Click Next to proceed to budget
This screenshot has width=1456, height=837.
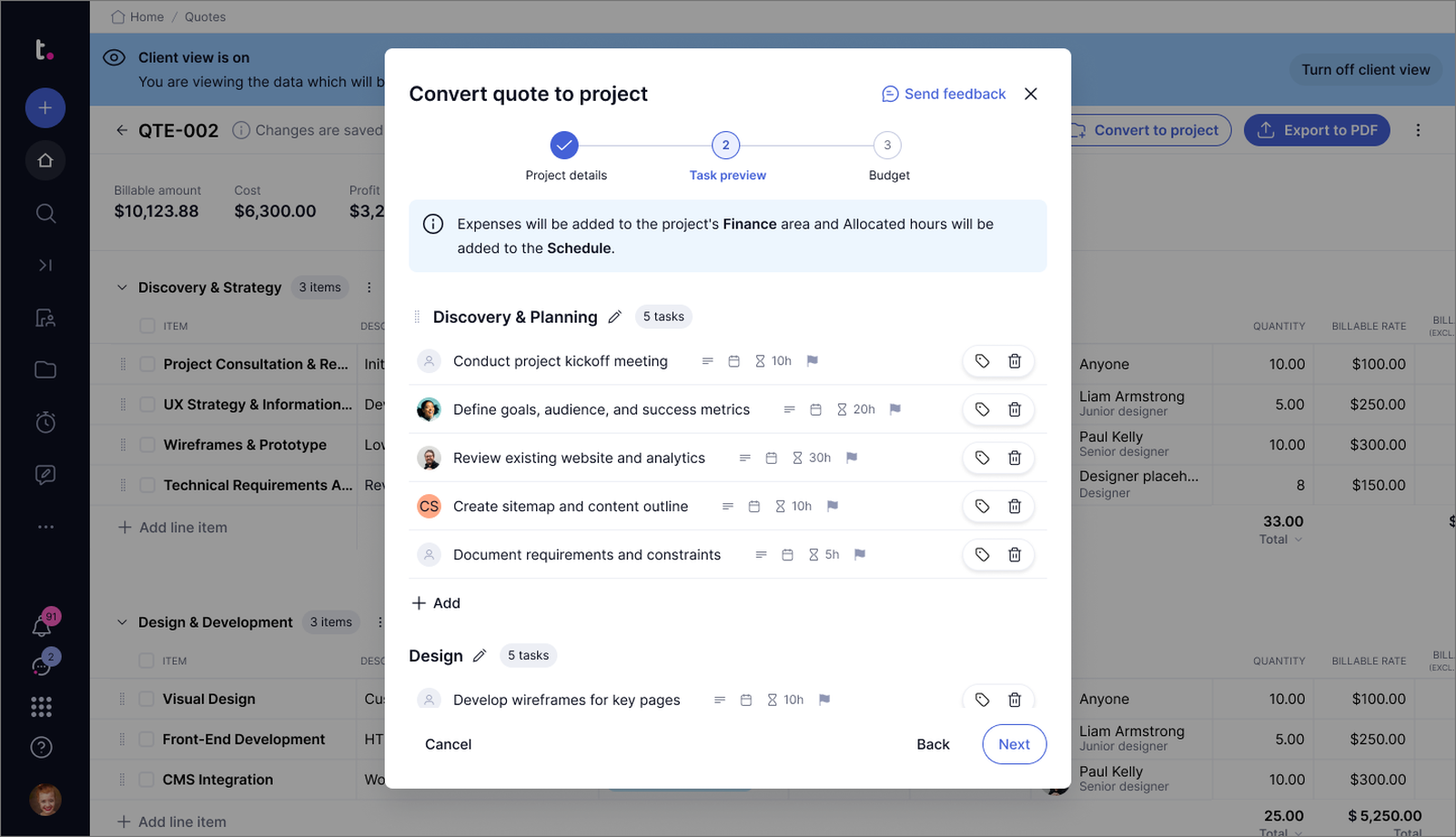(1014, 744)
